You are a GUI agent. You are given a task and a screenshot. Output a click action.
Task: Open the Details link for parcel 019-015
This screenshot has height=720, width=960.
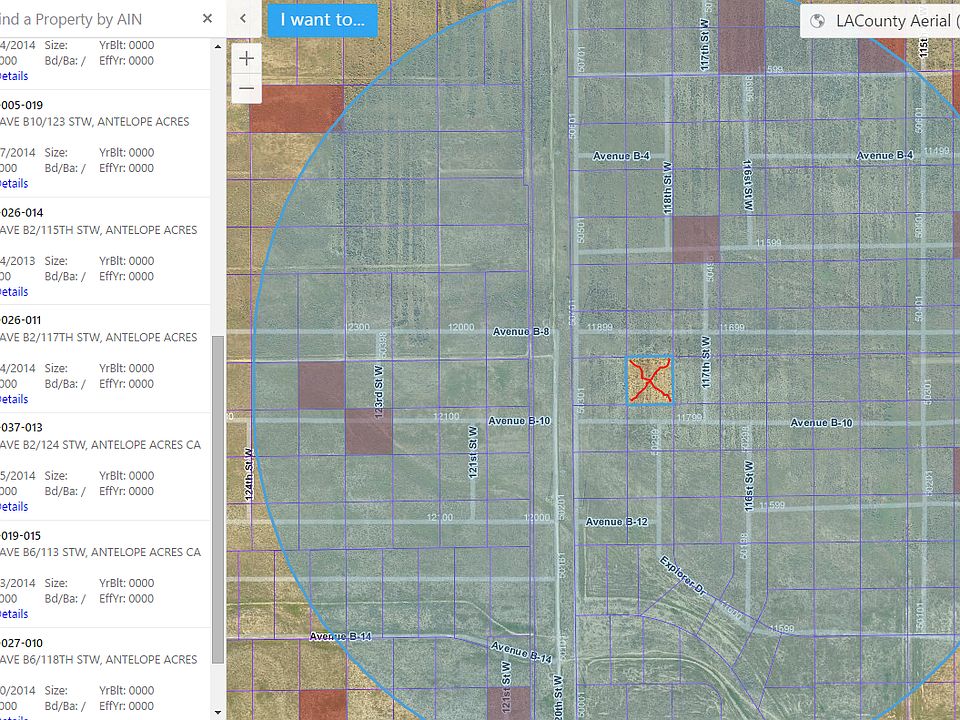click(13, 614)
